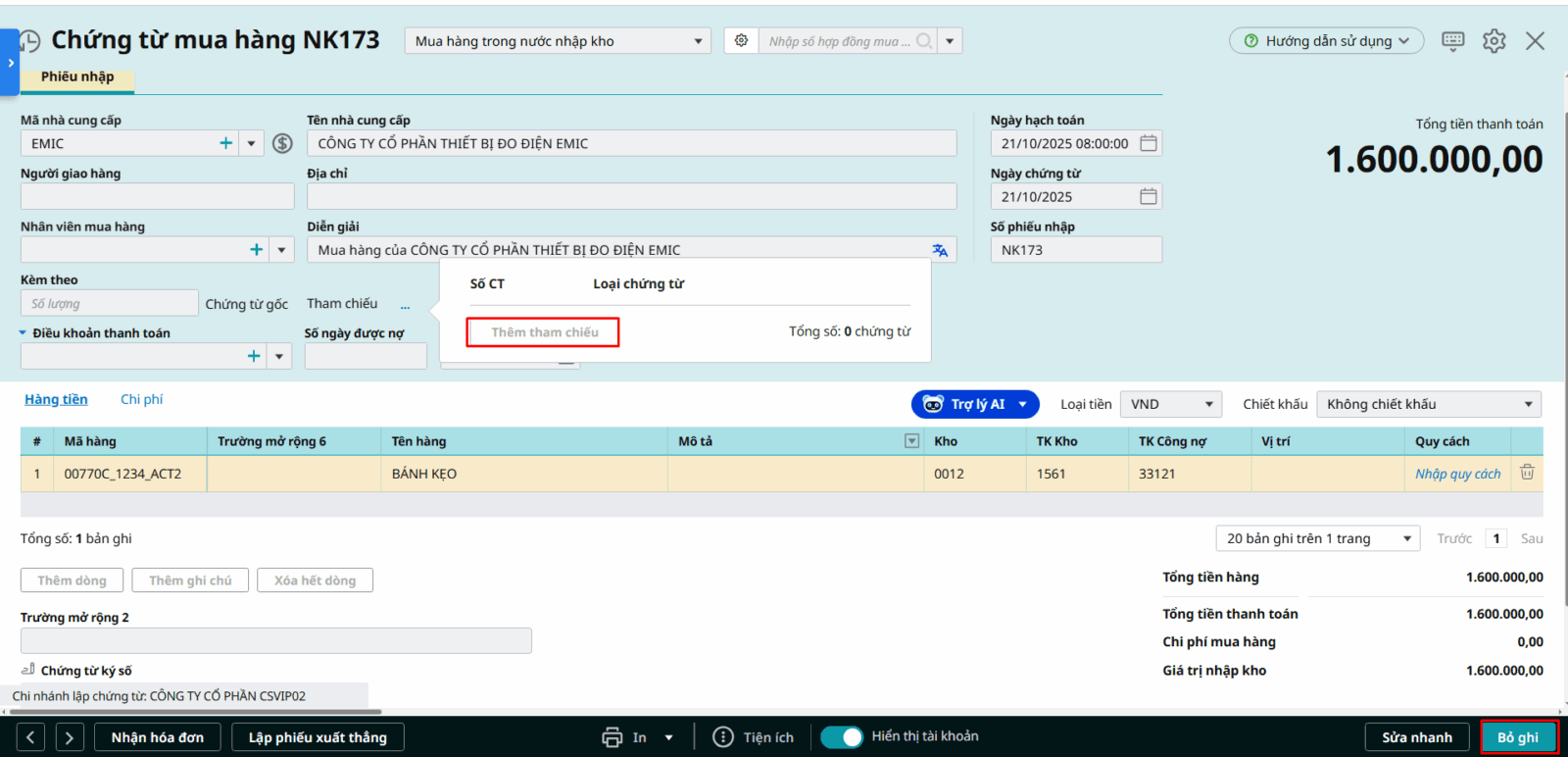Open the settings gear at top right
Image resolution: width=1568 pixels, height=757 pixels.
pos(1494,41)
